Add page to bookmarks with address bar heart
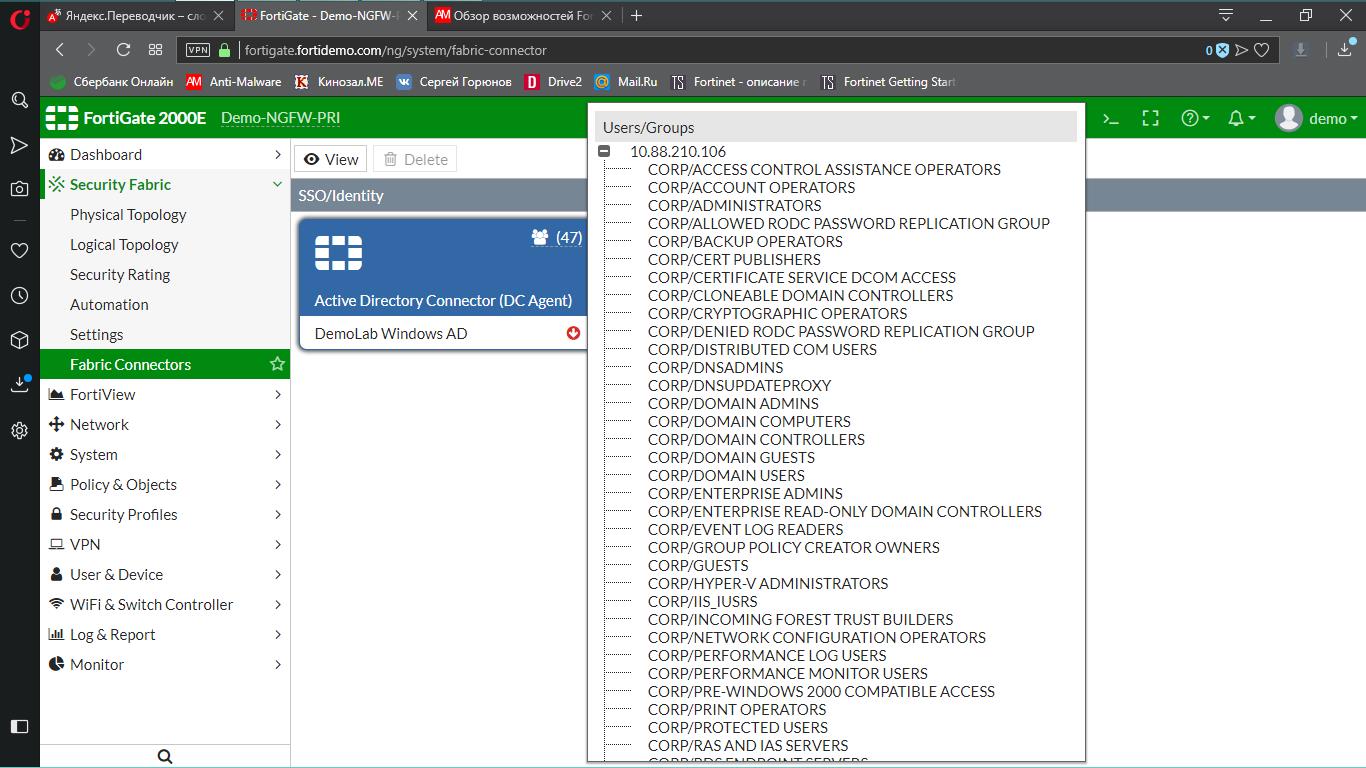 [1262, 50]
